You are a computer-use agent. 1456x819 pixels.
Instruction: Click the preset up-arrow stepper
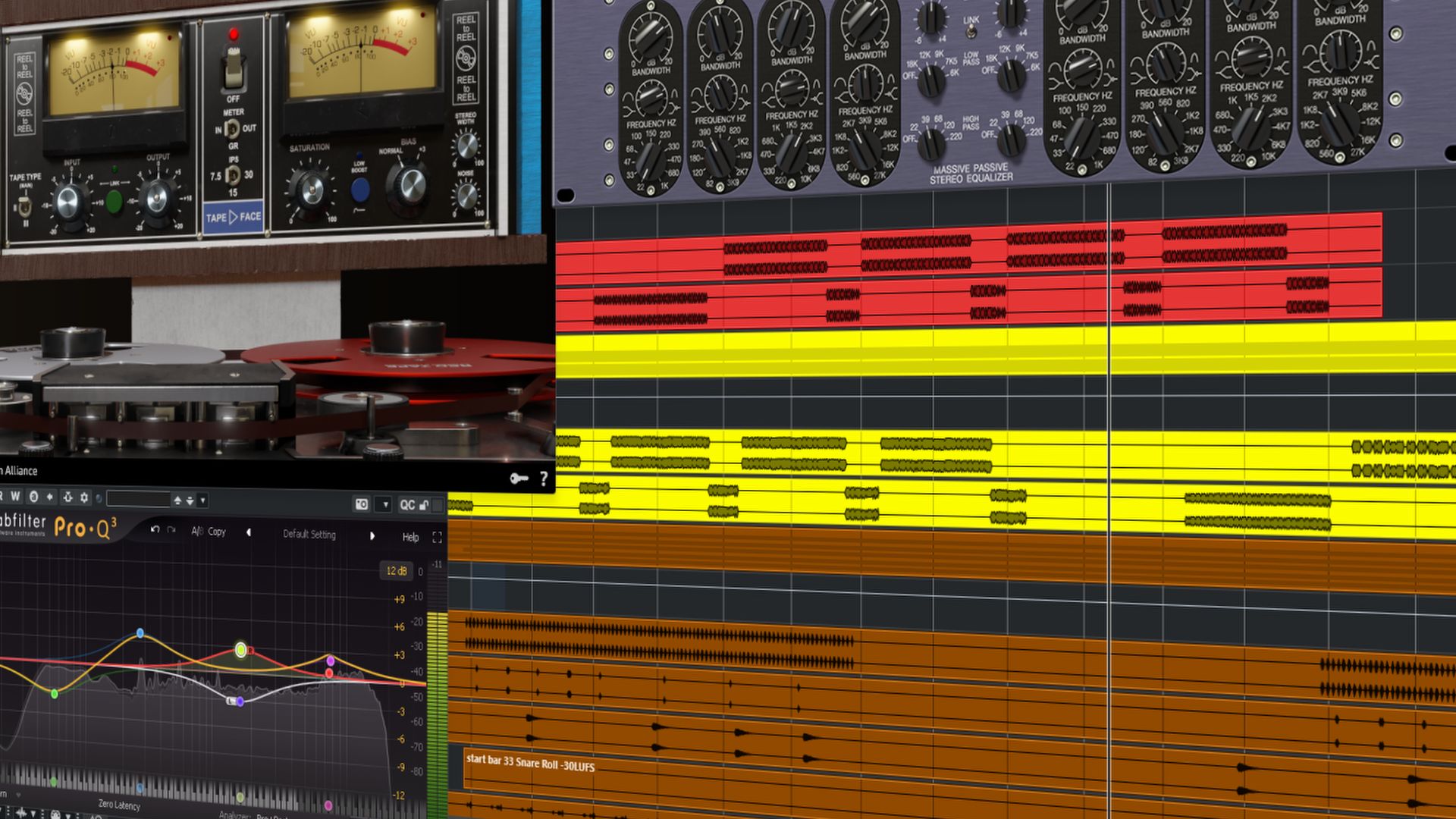pos(177,500)
